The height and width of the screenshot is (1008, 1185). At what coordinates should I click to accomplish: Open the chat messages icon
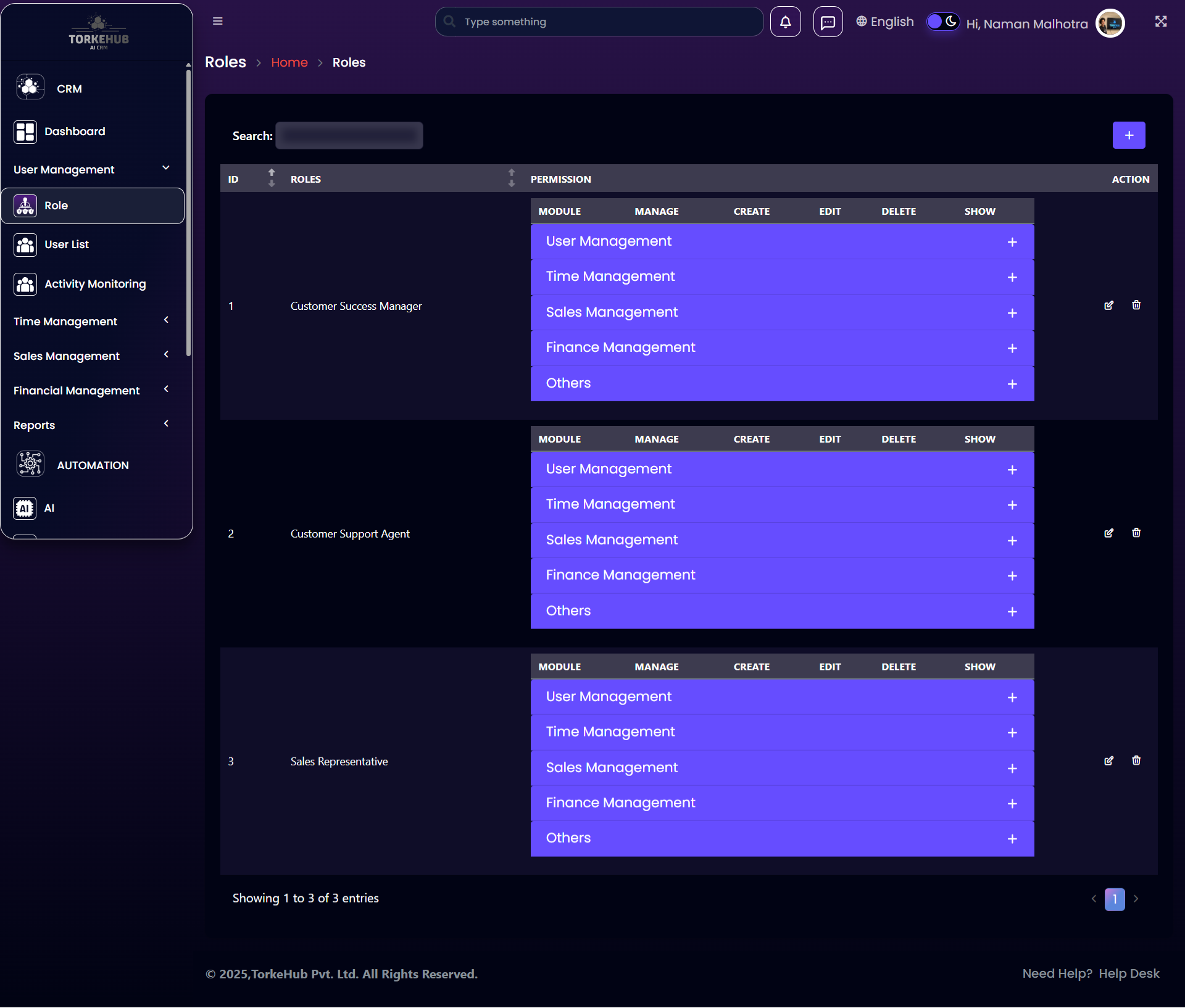point(828,22)
